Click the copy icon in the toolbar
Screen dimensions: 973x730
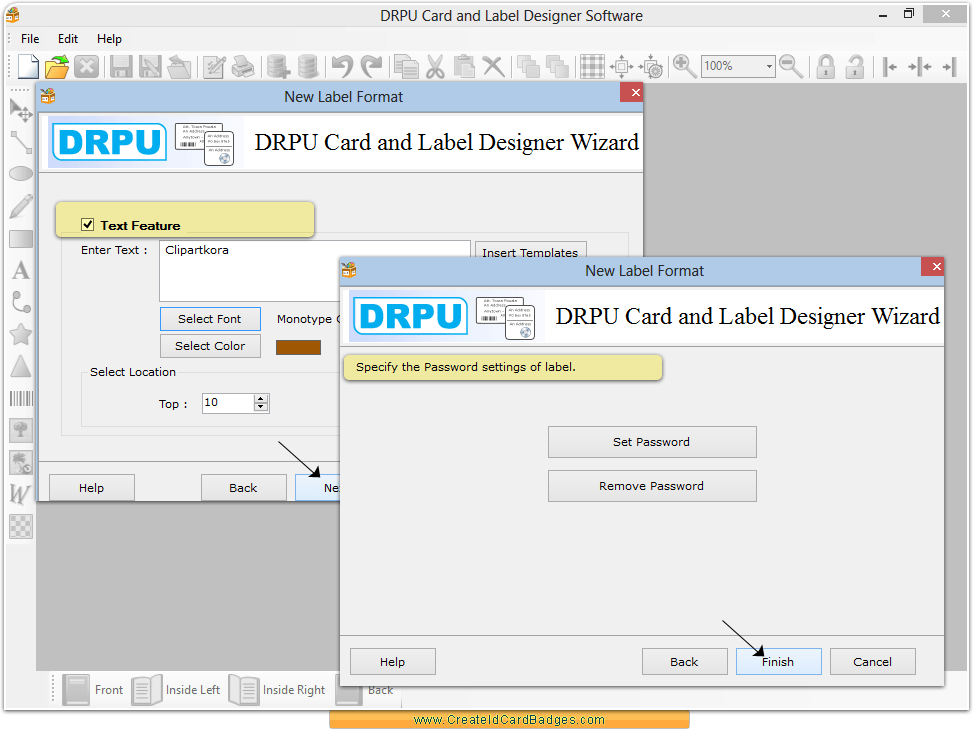pyautogui.click(x=406, y=66)
